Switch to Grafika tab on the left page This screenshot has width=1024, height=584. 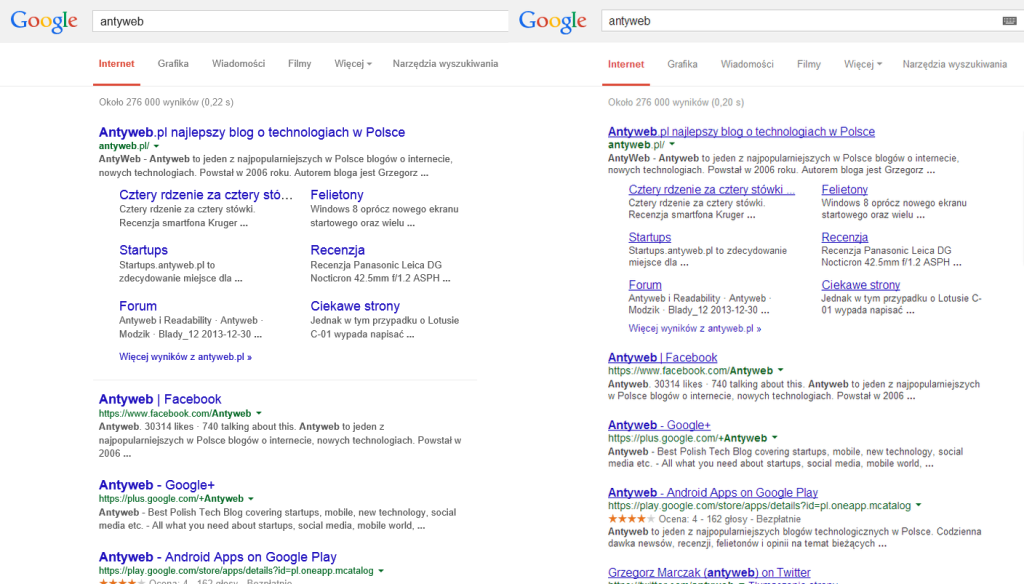coord(173,63)
